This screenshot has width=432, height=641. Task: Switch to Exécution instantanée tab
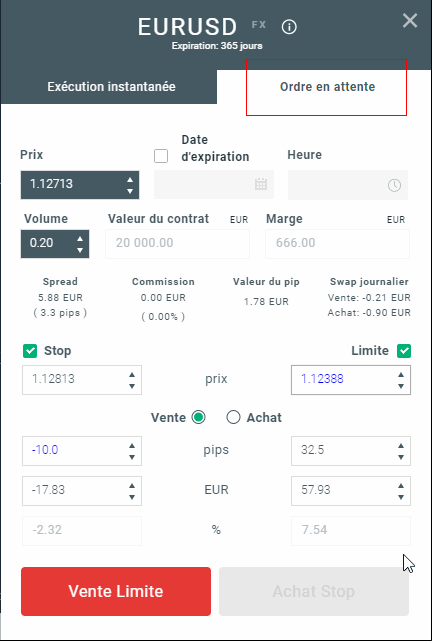[x=109, y=87]
